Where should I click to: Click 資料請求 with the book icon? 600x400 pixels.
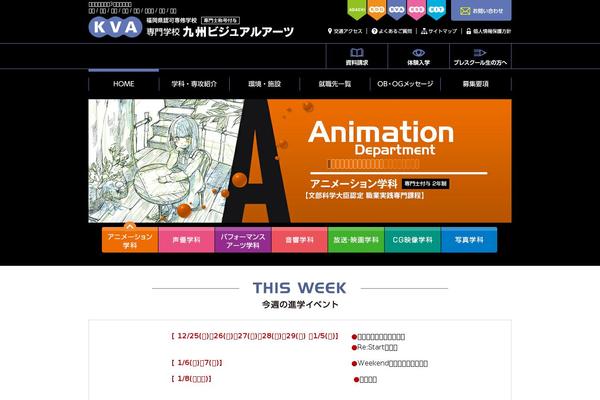pyautogui.click(x=357, y=57)
